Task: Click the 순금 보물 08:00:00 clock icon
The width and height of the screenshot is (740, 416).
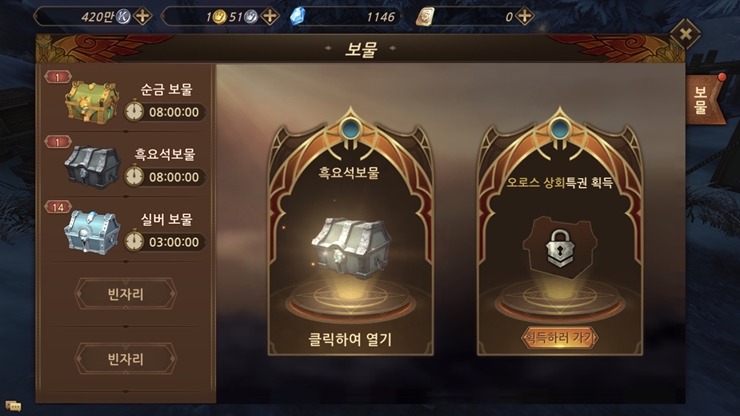Action: [134, 112]
